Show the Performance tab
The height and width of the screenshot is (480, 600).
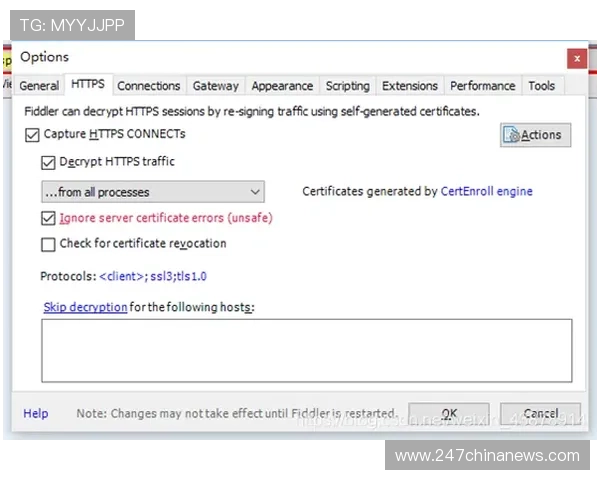[482, 86]
